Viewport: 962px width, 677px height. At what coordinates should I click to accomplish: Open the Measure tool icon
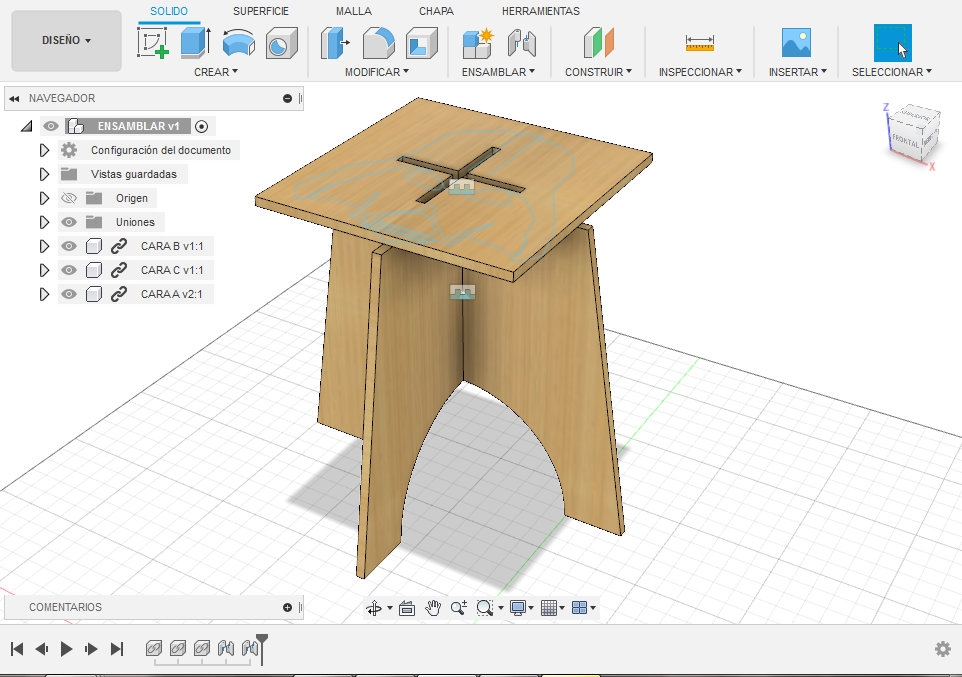coord(699,43)
